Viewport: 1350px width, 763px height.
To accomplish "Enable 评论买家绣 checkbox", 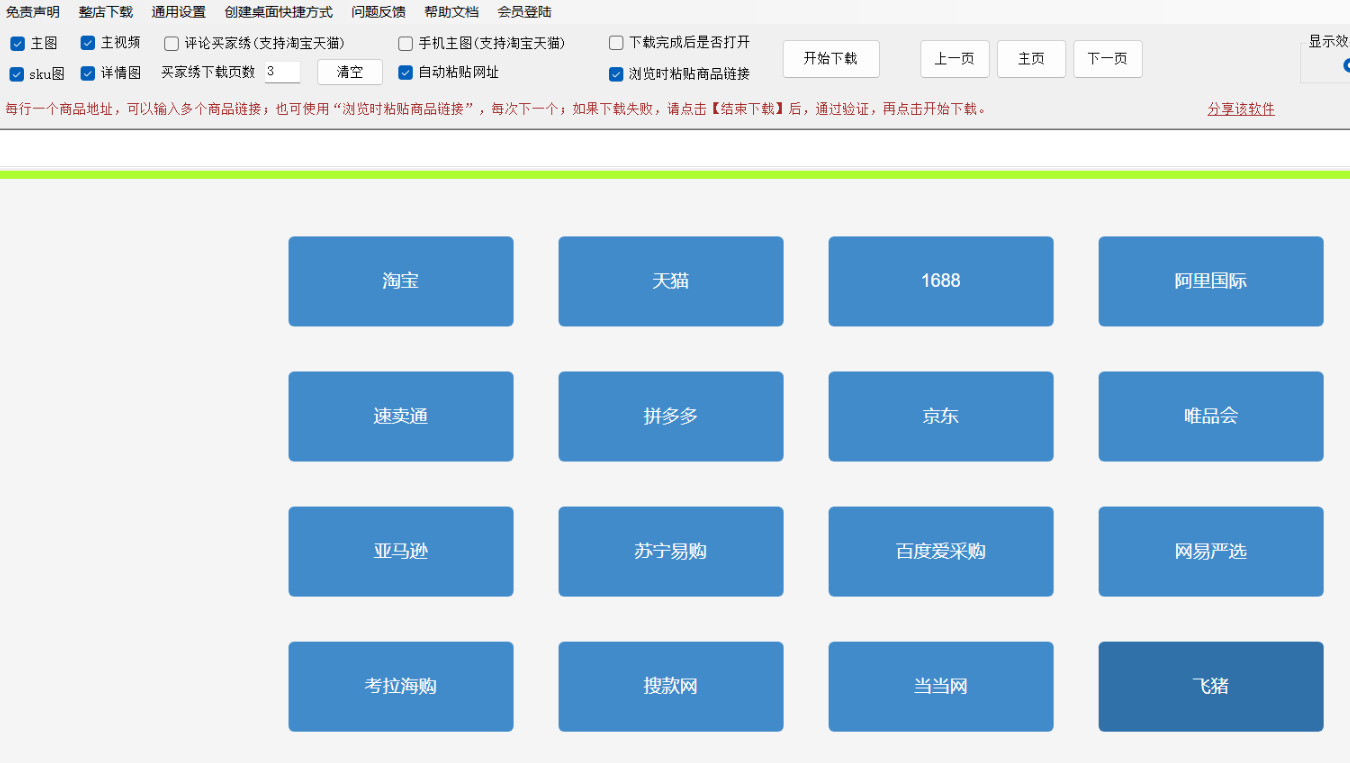I will click(172, 44).
